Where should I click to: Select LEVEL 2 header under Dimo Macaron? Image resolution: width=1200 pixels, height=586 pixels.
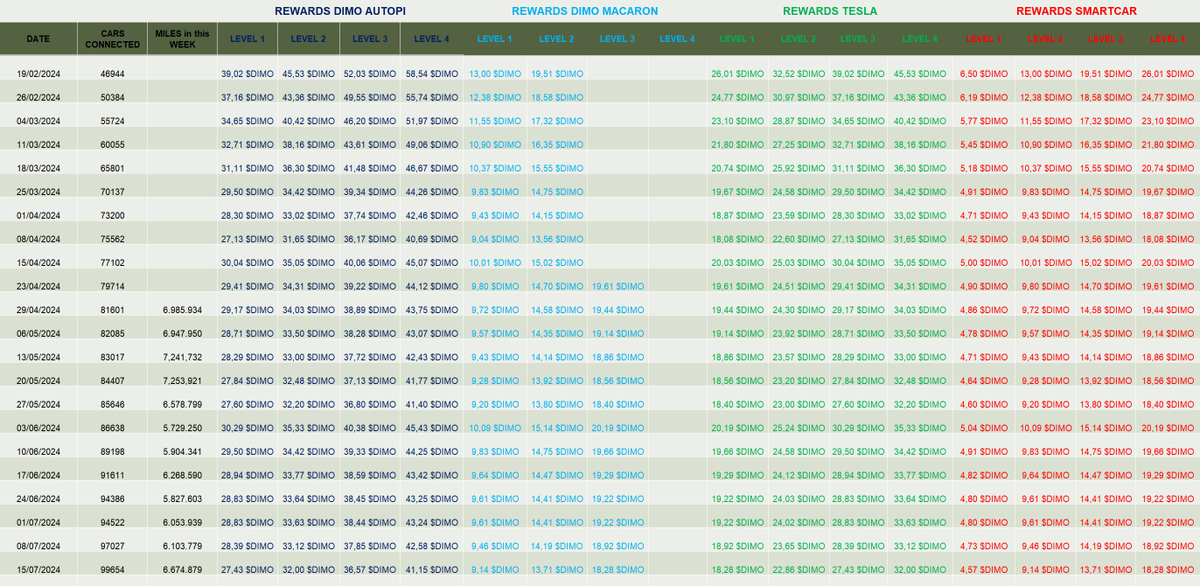coord(557,39)
